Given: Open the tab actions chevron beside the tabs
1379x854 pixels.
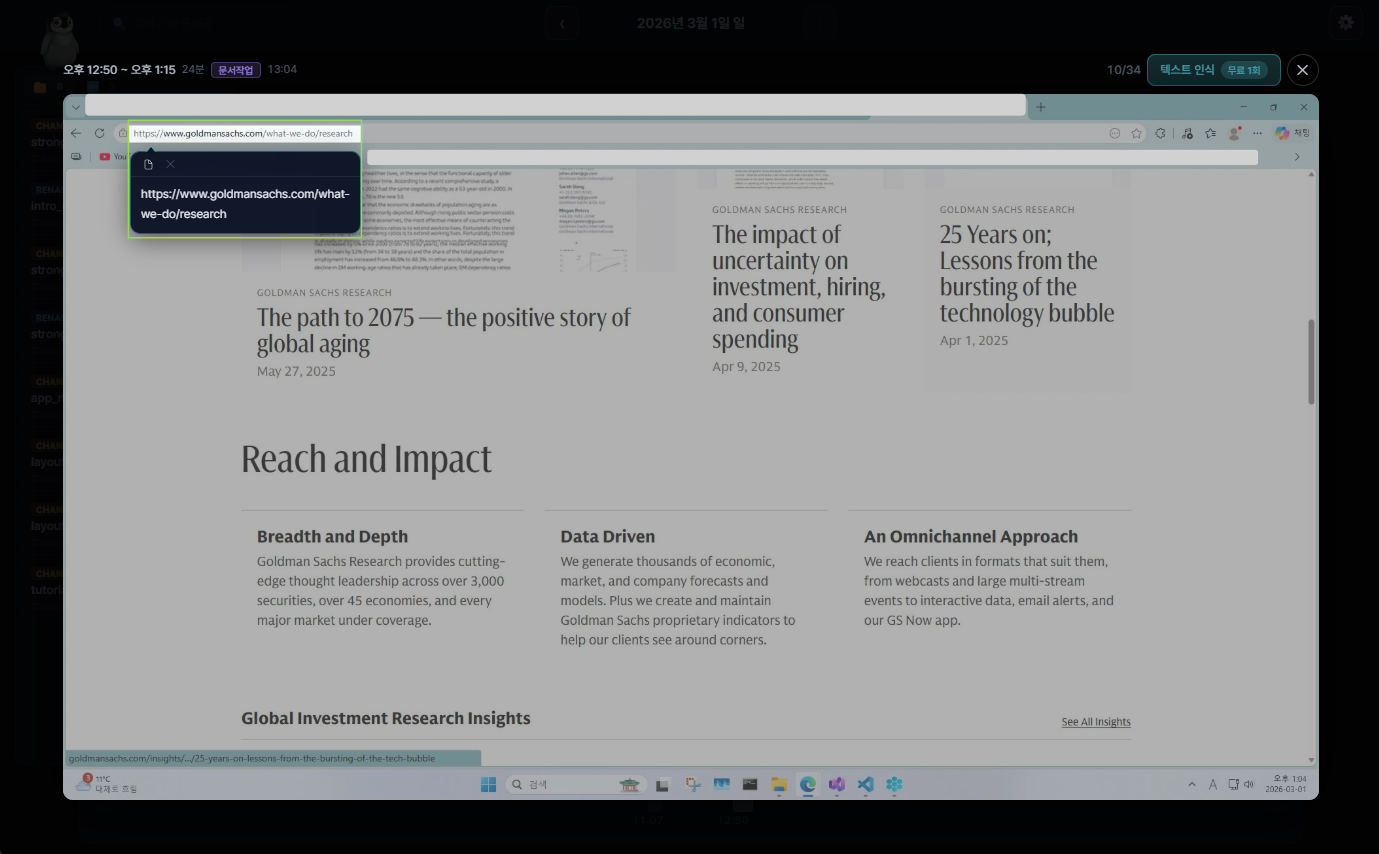Looking at the screenshot, I should pos(76,107).
